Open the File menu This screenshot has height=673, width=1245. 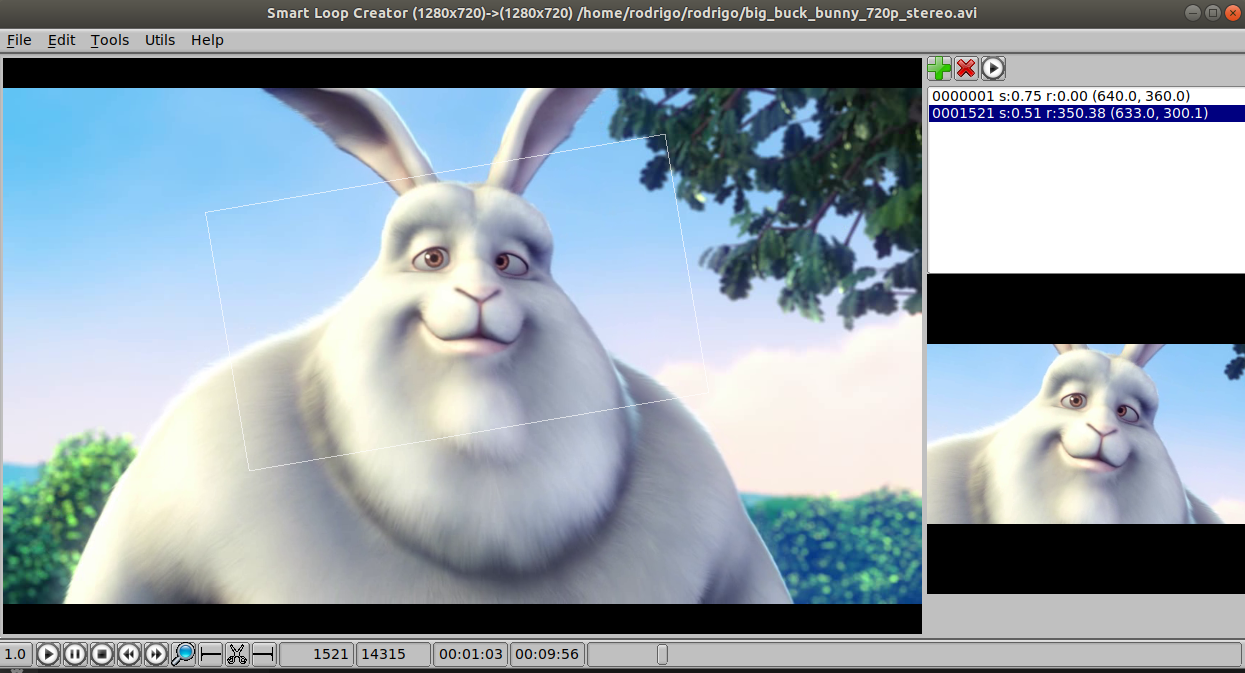[19, 40]
